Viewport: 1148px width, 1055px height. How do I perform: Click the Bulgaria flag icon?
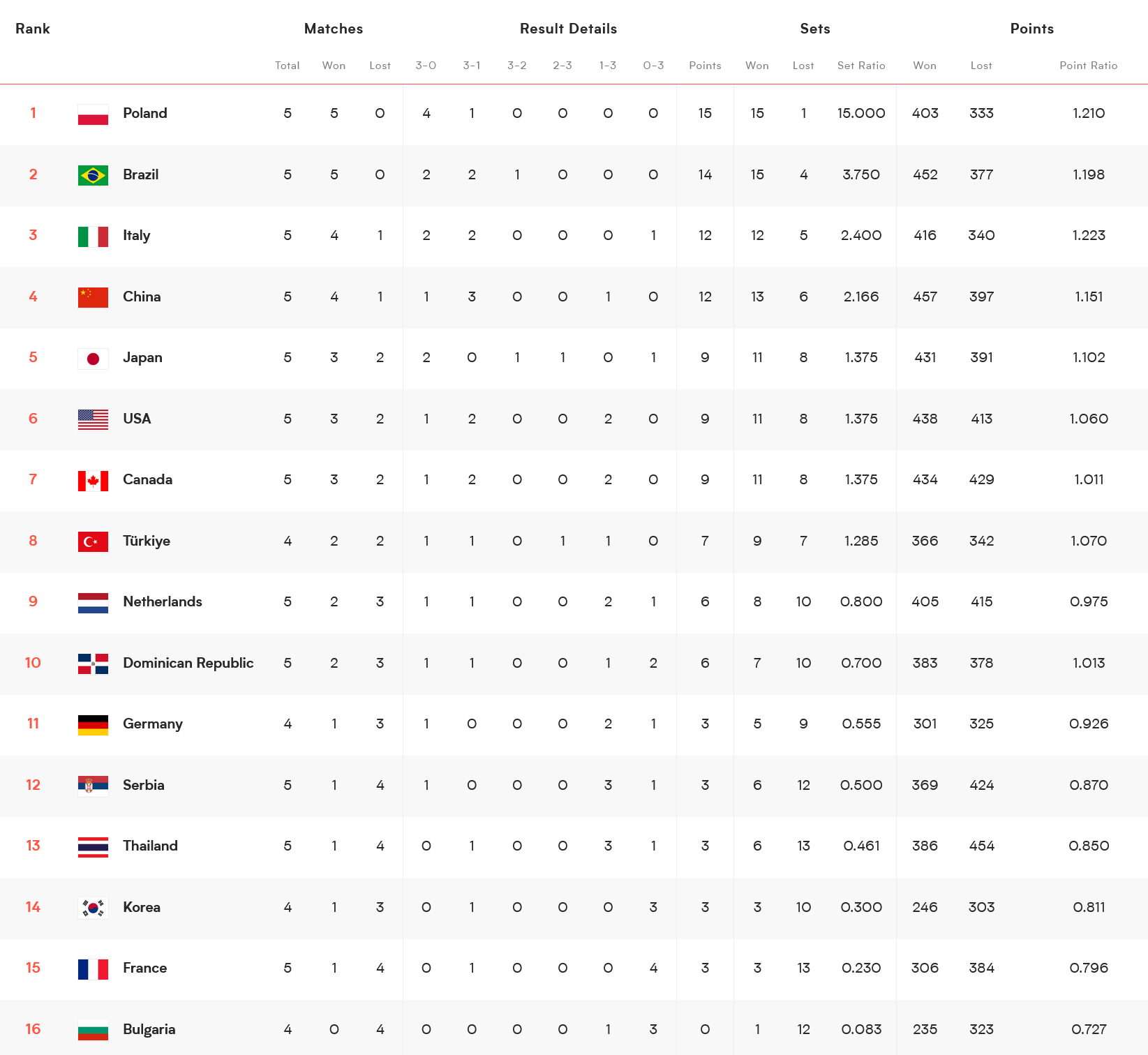pos(93,1030)
